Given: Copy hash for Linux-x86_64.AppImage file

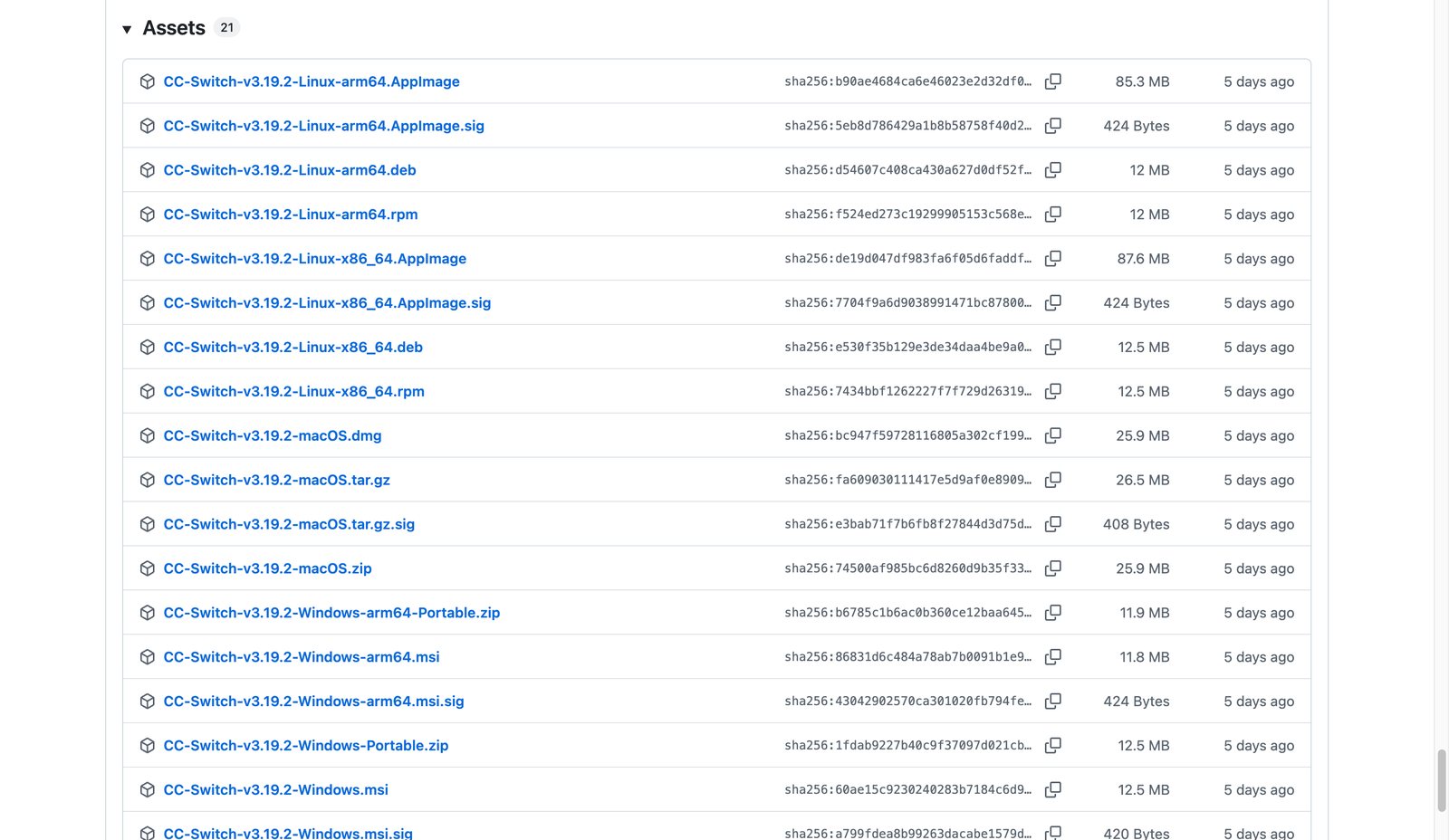Looking at the screenshot, I should [x=1052, y=259].
